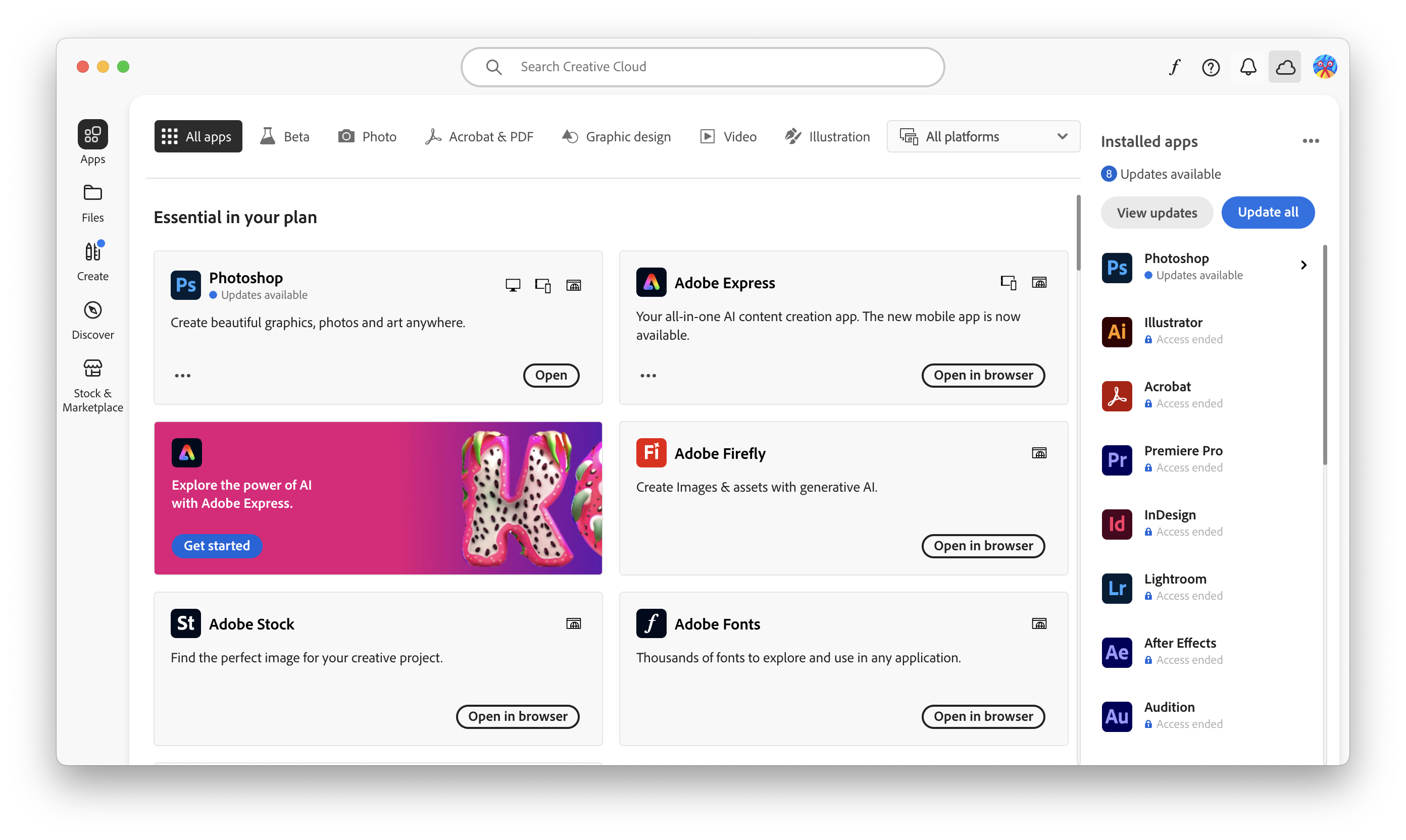Click the Photoshop card app icon

pyautogui.click(x=186, y=285)
